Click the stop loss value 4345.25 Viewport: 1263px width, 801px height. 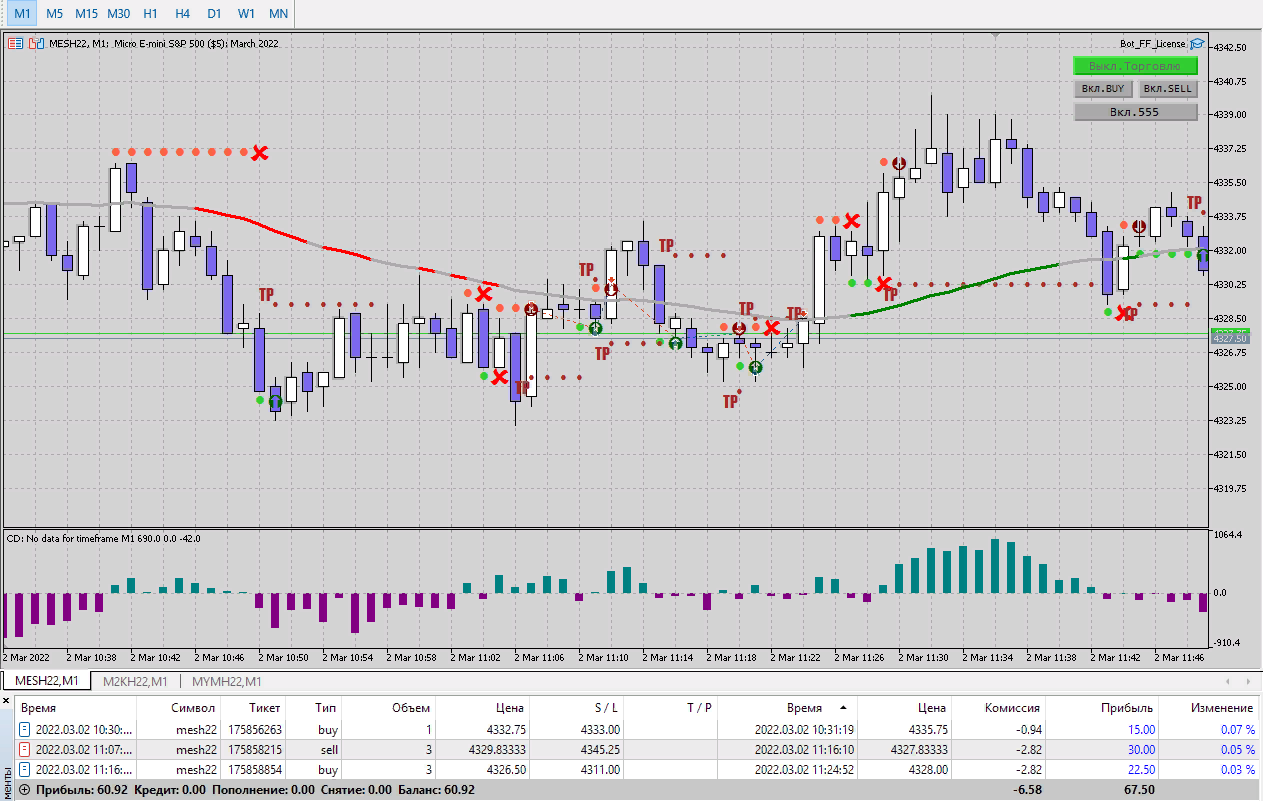click(x=599, y=749)
